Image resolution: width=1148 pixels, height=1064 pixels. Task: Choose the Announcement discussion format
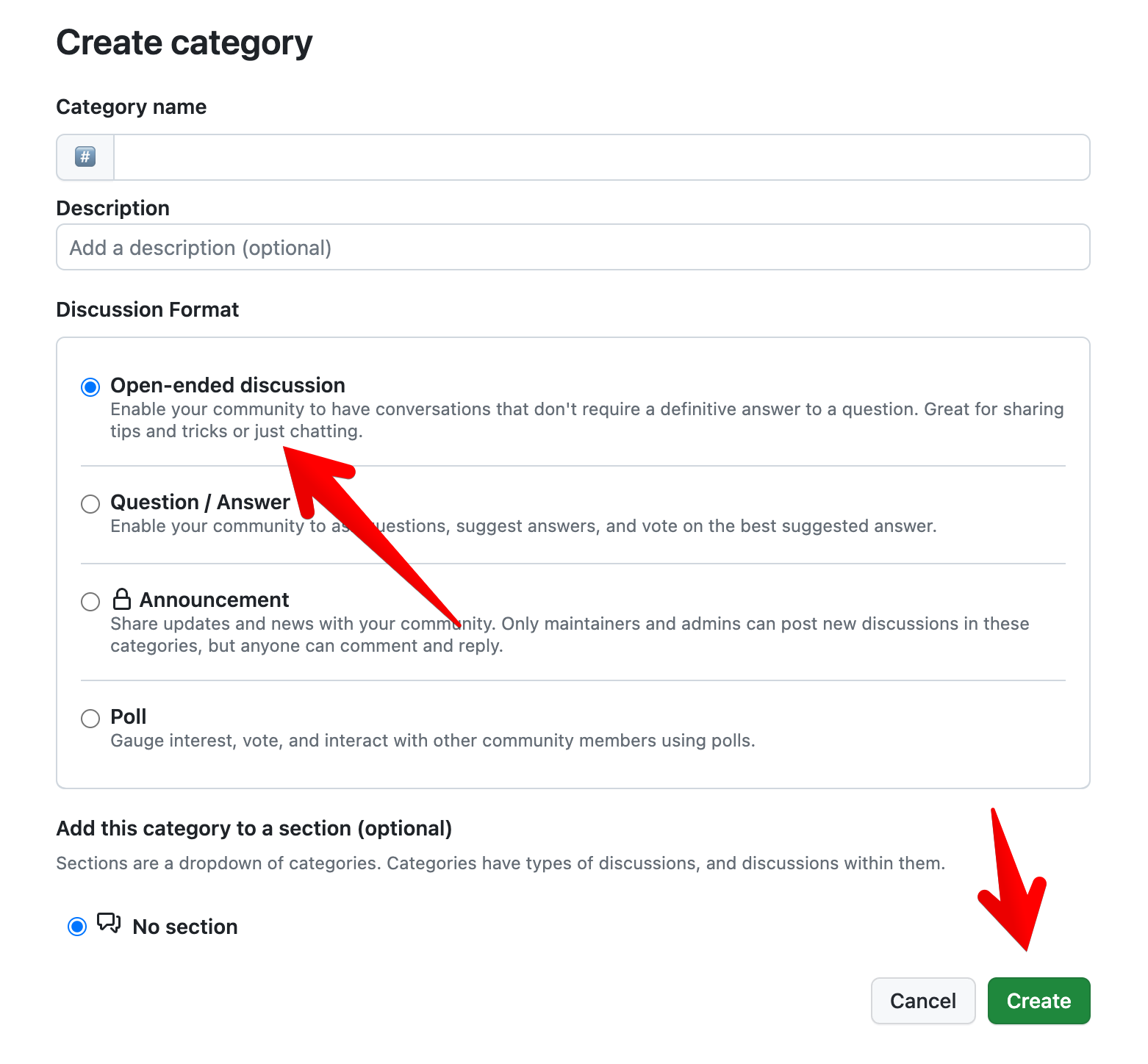tap(90, 601)
